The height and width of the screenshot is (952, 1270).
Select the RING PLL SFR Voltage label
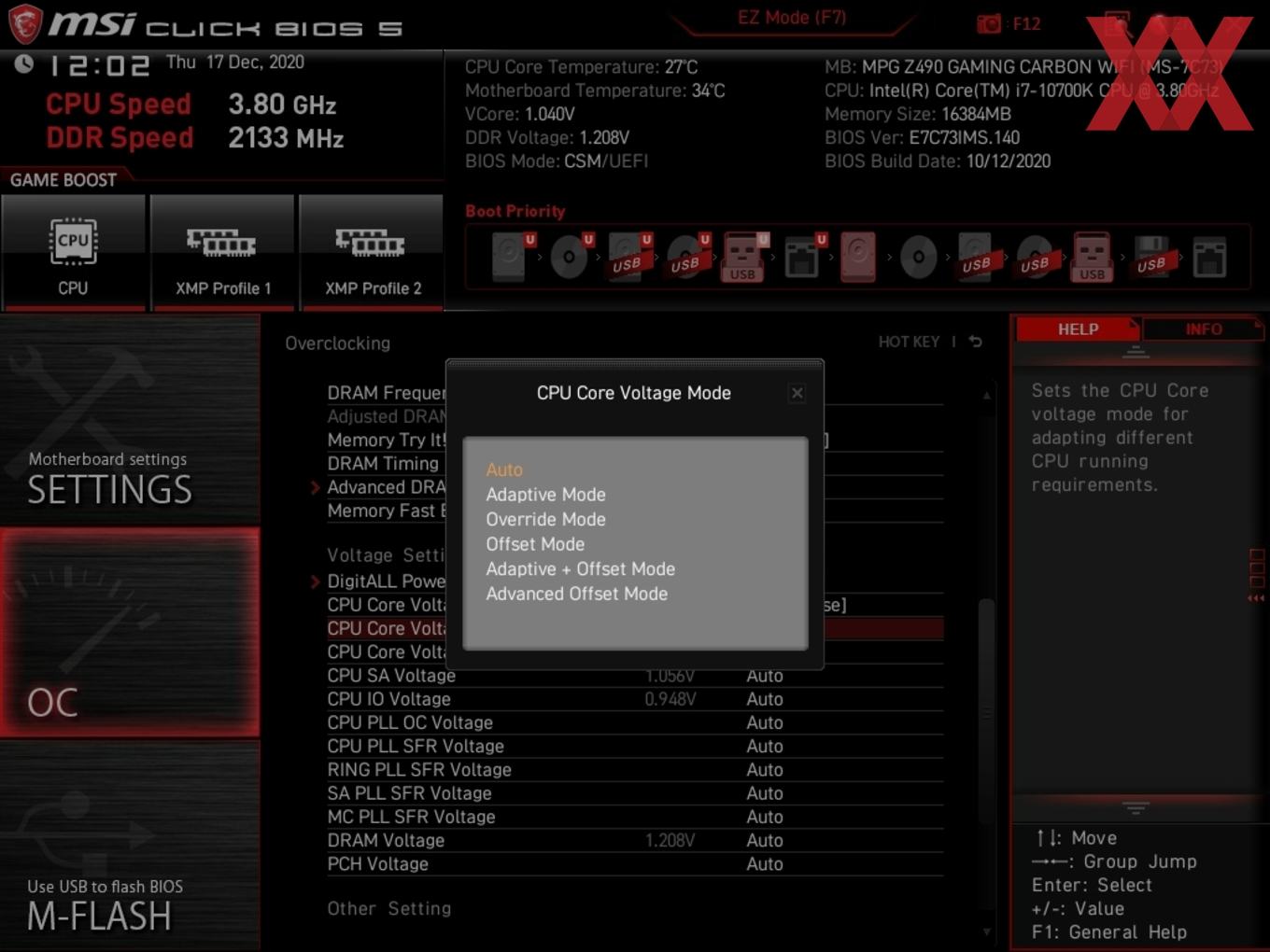[419, 770]
